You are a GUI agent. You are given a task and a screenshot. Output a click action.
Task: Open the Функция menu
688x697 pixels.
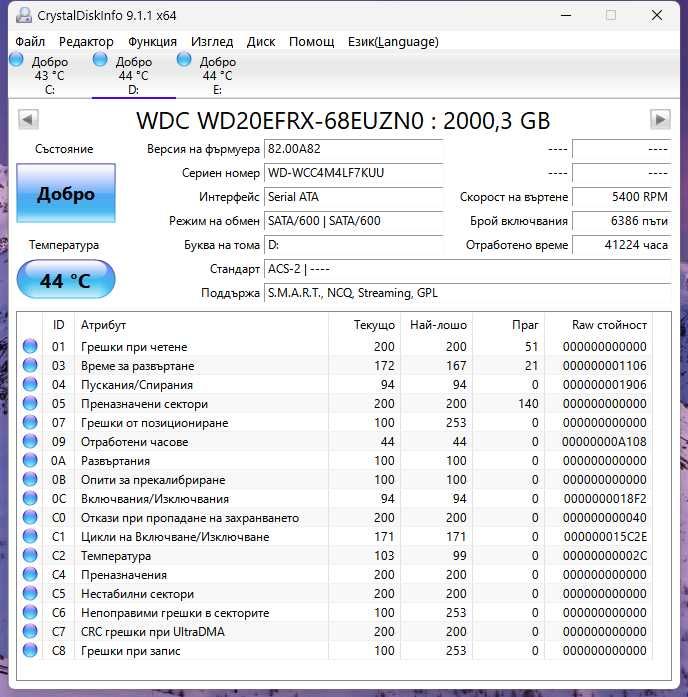(152, 42)
